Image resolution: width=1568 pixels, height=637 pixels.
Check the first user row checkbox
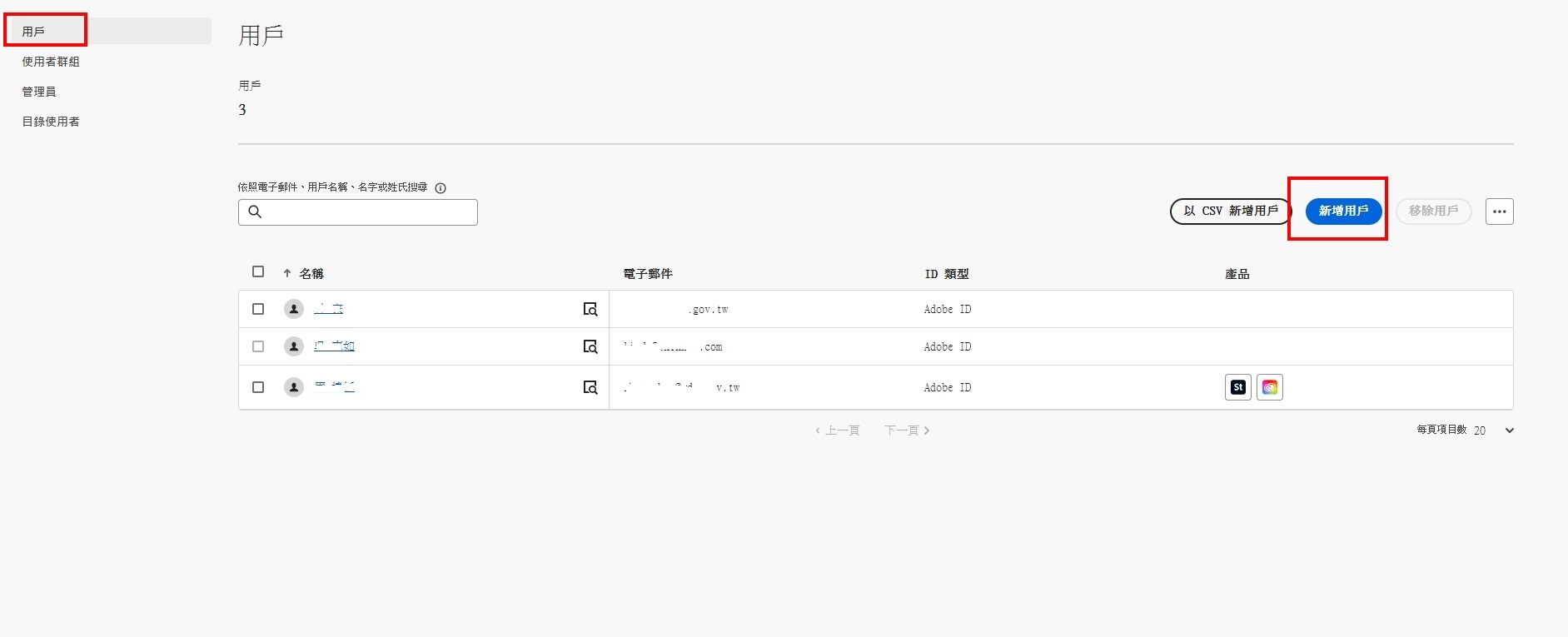click(258, 309)
